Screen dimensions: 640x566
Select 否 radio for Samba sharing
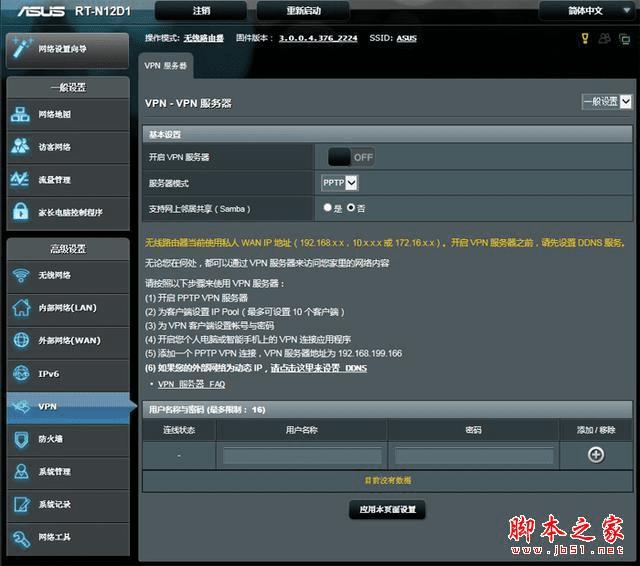point(351,207)
